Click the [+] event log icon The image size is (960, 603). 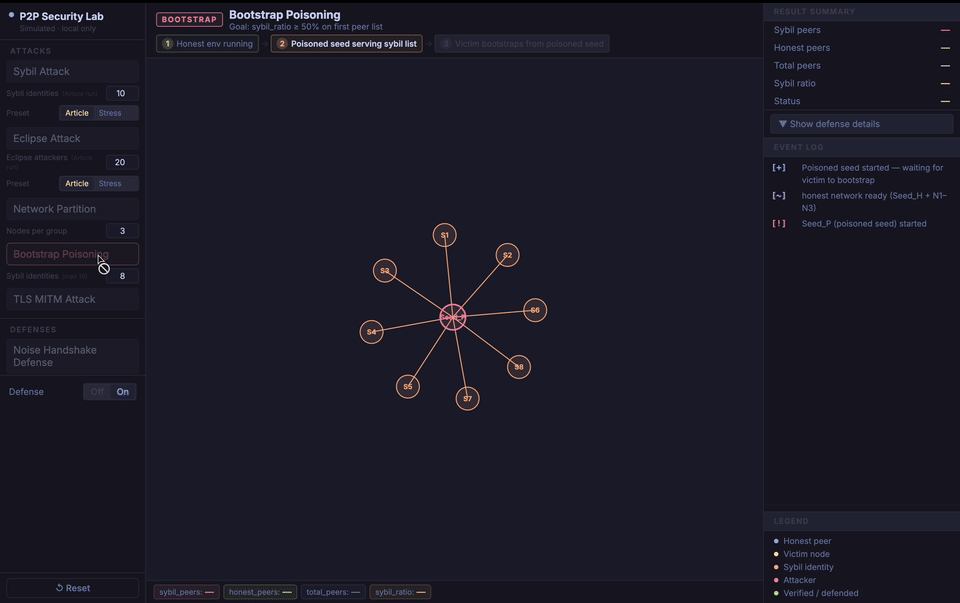(779, 168)
